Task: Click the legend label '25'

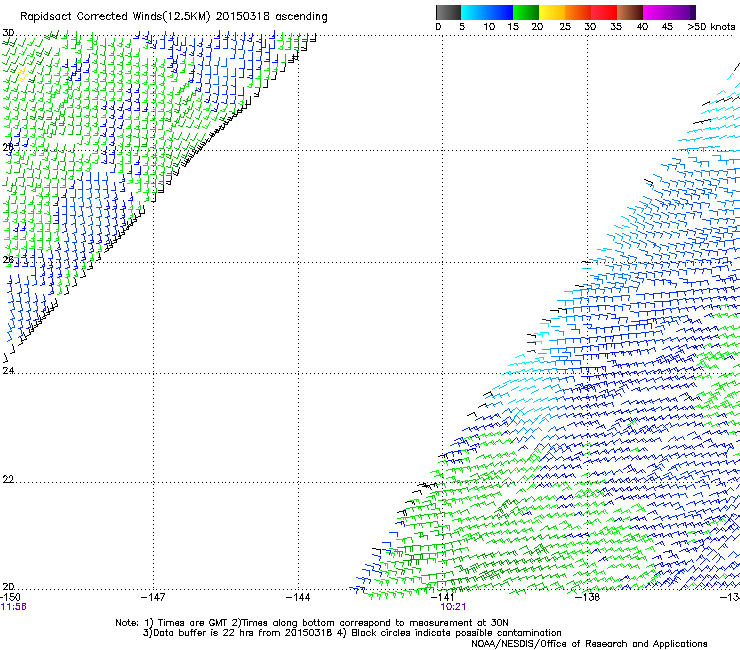Action: pos(565,27)
